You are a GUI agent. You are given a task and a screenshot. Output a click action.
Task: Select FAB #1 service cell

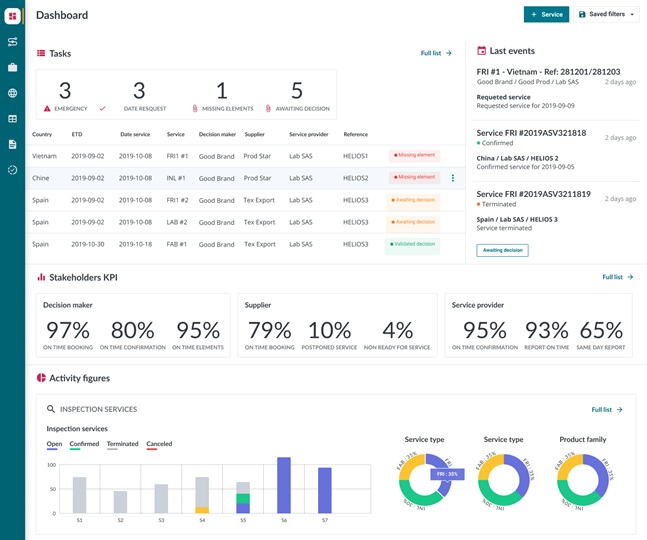click(177, 244)
